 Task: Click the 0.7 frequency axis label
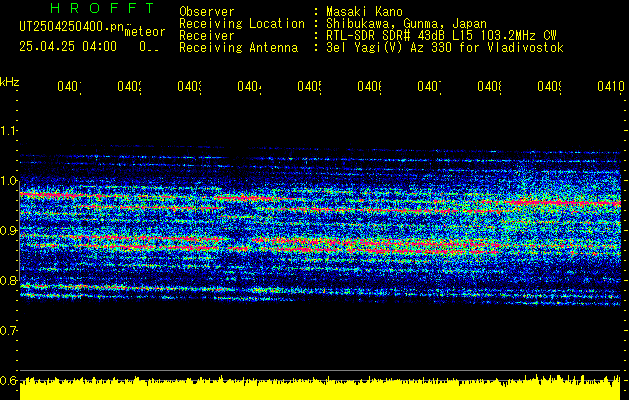(x=8, y=331)
